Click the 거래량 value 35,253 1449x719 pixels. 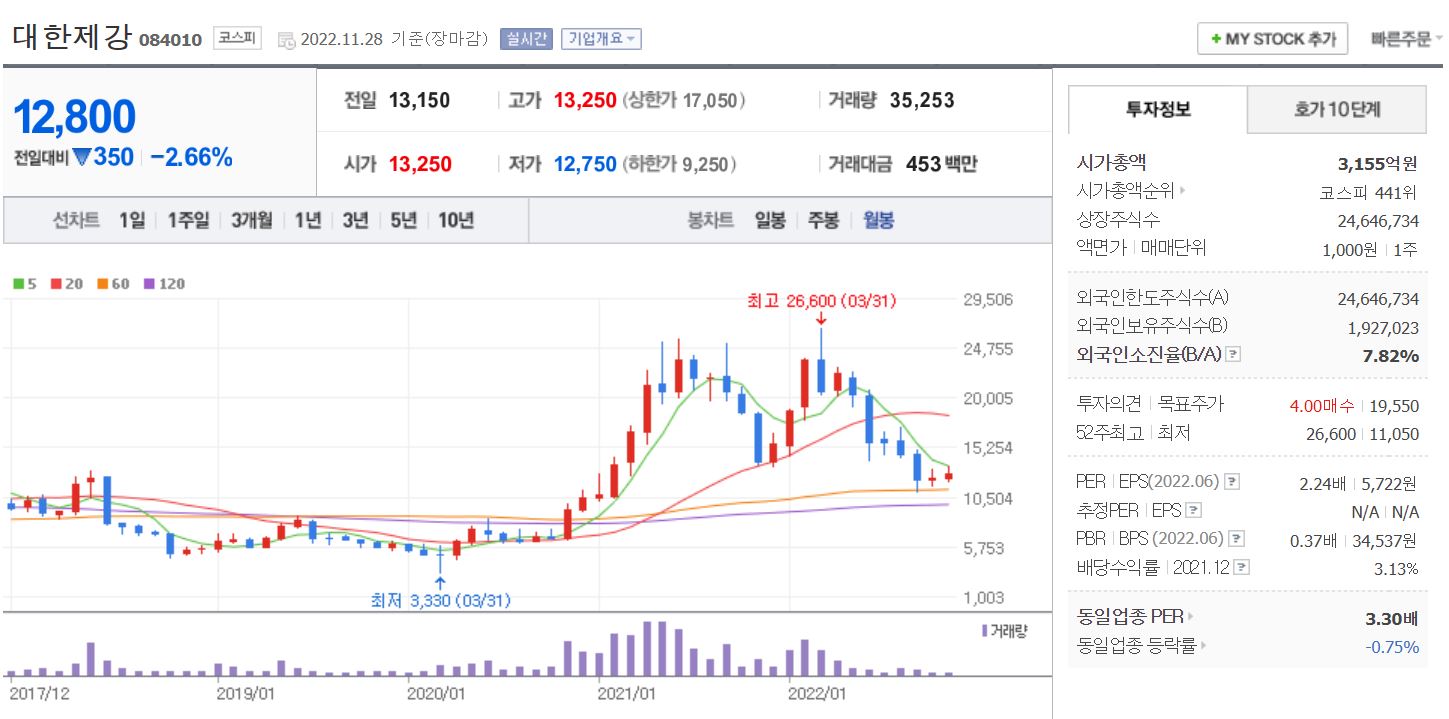(921, 100)
